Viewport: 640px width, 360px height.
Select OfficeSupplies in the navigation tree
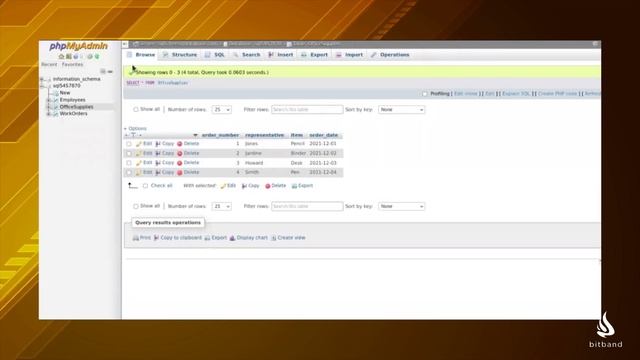coord(76,107)
